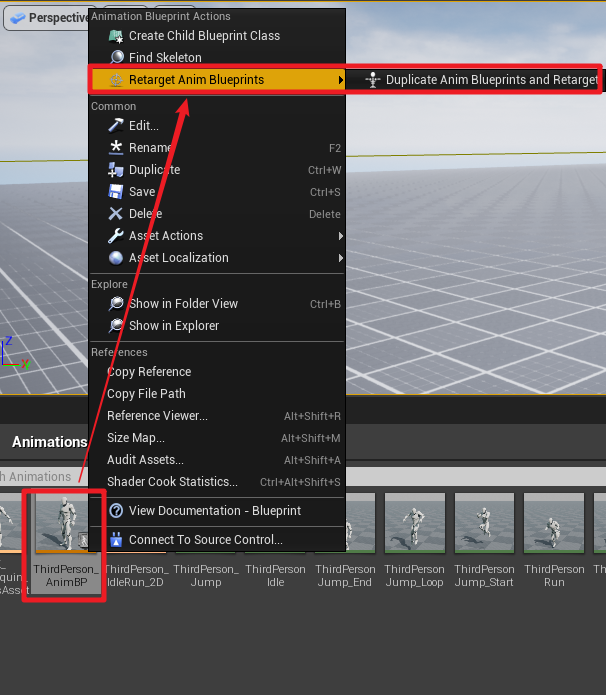
Task: Select Audit Assets menu entry
Action: (x=217, y=460)
